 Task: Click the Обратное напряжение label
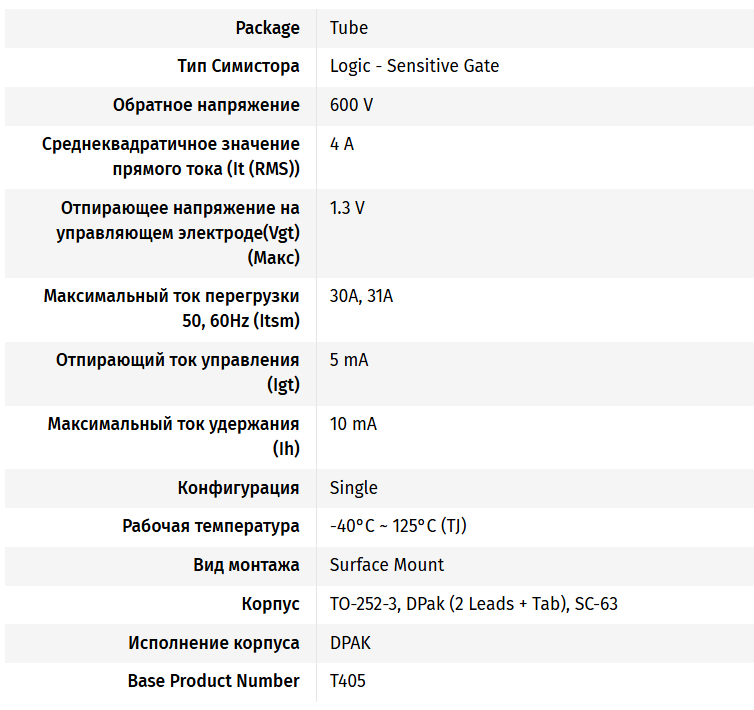[206, 105]
